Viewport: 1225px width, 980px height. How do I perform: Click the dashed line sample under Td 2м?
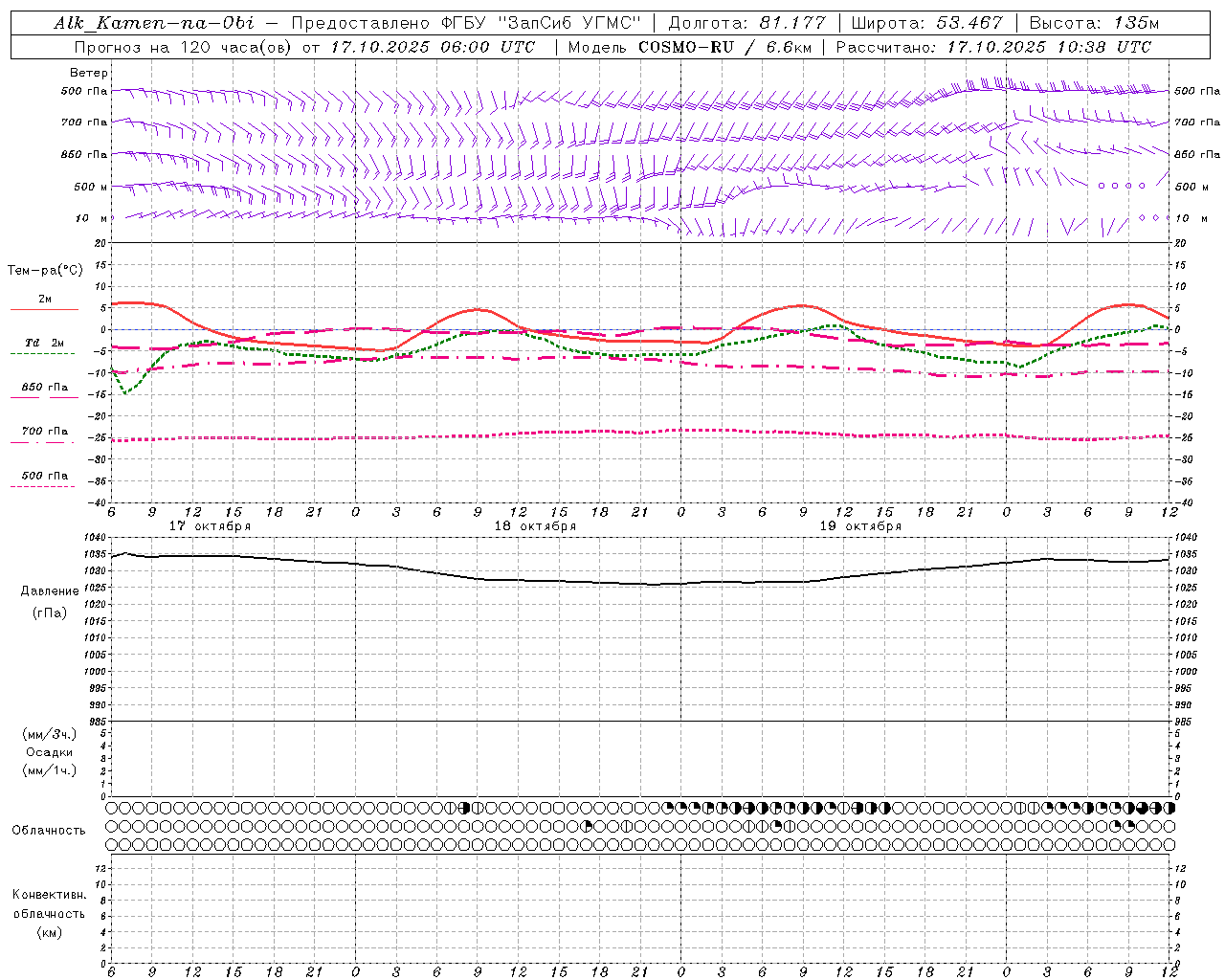42,354
